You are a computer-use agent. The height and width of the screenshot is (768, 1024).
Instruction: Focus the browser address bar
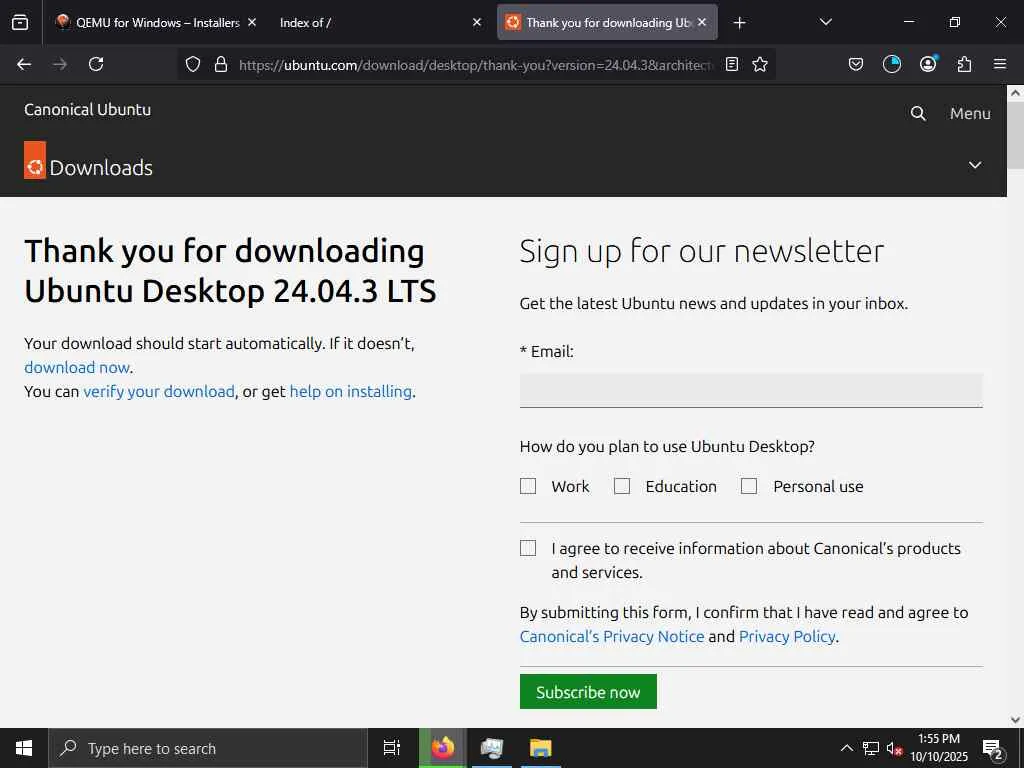pos(475,65)
